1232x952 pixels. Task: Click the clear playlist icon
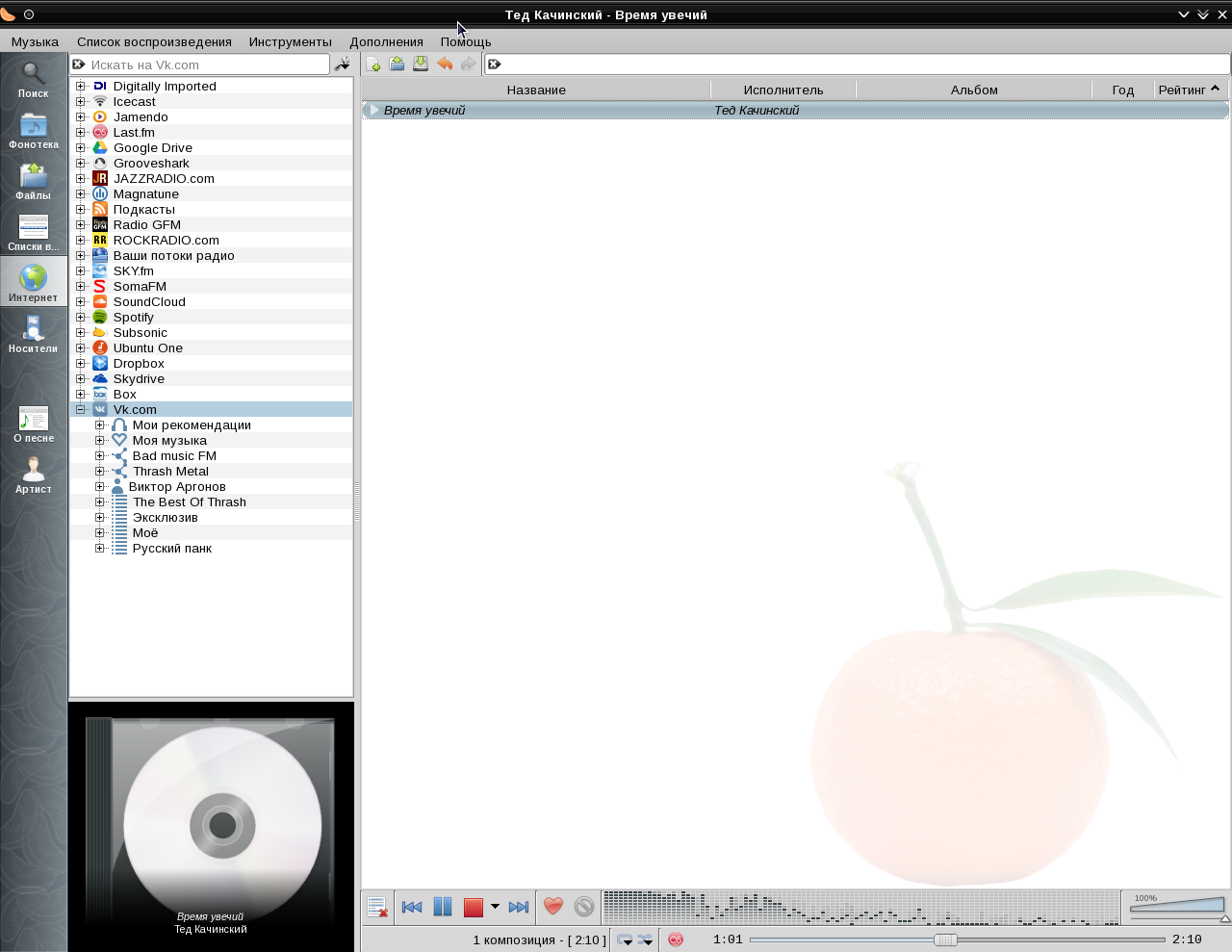coord(377,907)
